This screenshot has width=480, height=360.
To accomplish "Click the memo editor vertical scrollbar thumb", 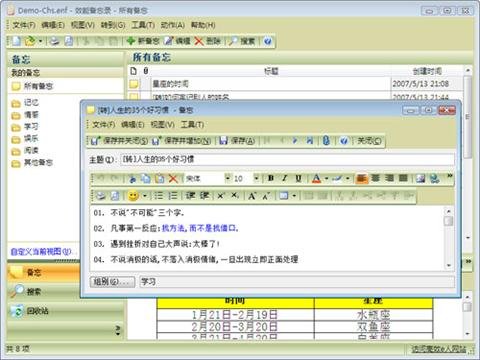I will coord(449,221).
